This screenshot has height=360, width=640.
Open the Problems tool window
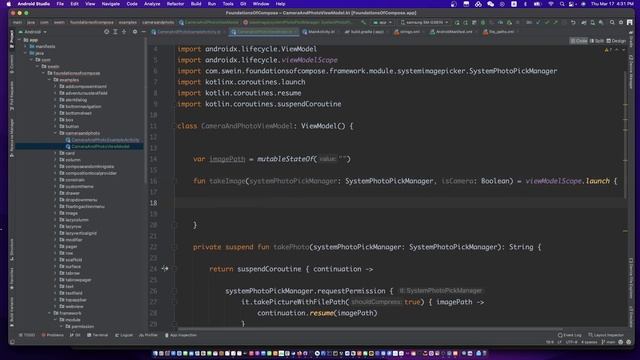click(53, 335)
